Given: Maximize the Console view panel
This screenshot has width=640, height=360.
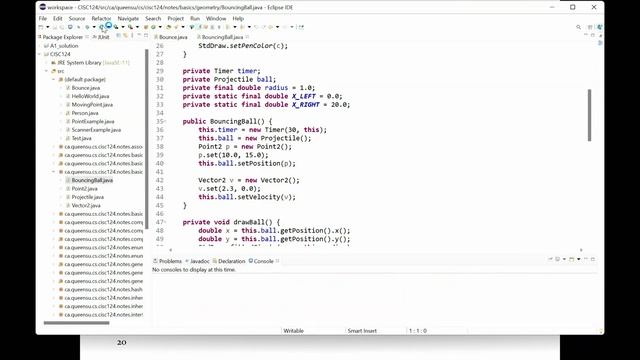Looking at the screenshot, I should [593, 259].
